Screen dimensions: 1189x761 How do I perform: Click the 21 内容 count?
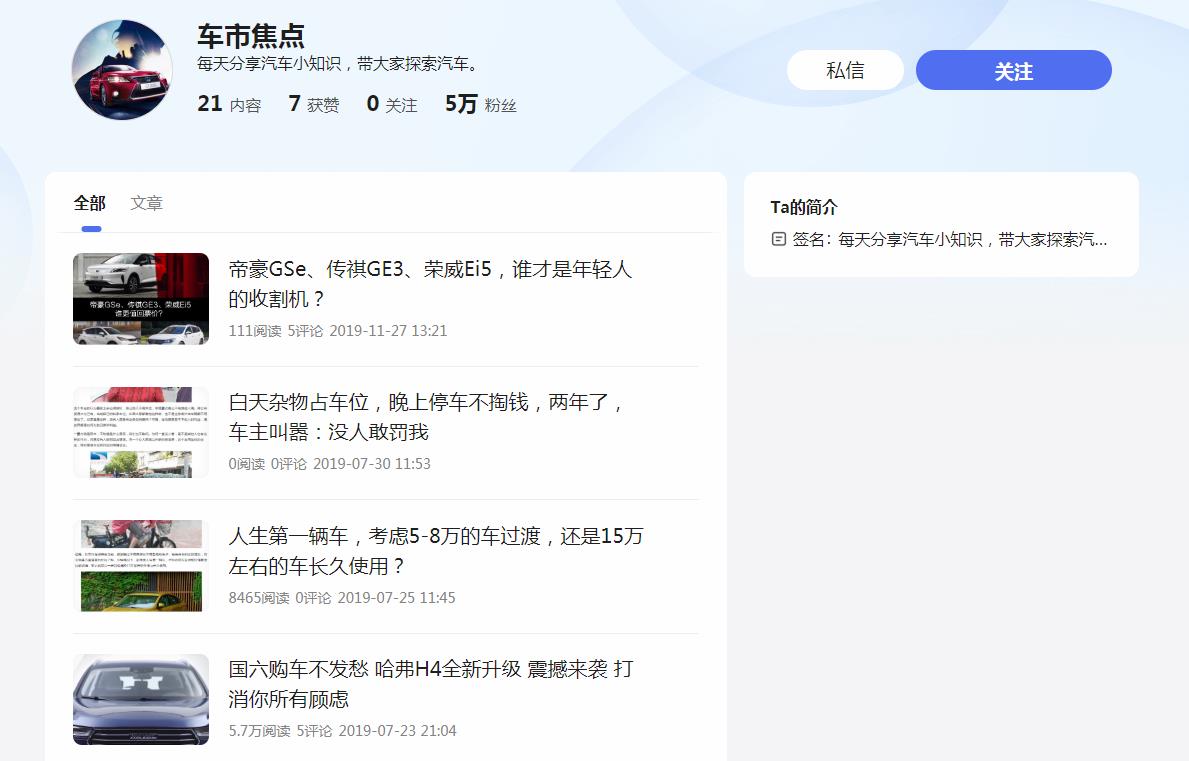point(229,104)
